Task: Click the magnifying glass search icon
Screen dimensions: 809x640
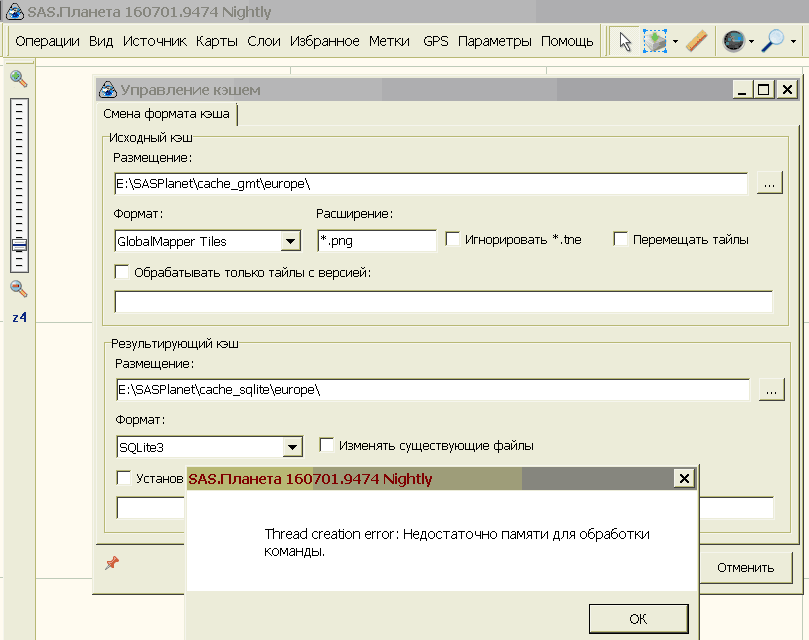Action: tap(773, 42)
